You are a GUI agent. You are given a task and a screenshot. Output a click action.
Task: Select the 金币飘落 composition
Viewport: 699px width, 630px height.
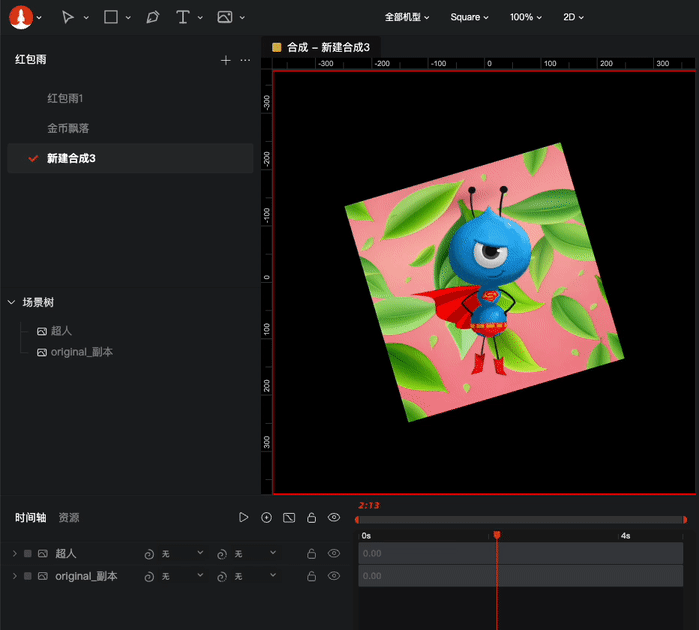[68, 128]
